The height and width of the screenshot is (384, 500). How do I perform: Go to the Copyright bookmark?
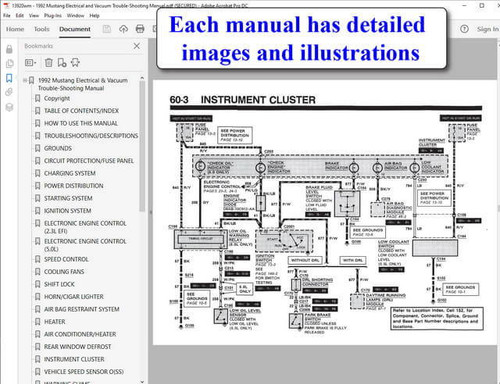(x=57, y=98)
